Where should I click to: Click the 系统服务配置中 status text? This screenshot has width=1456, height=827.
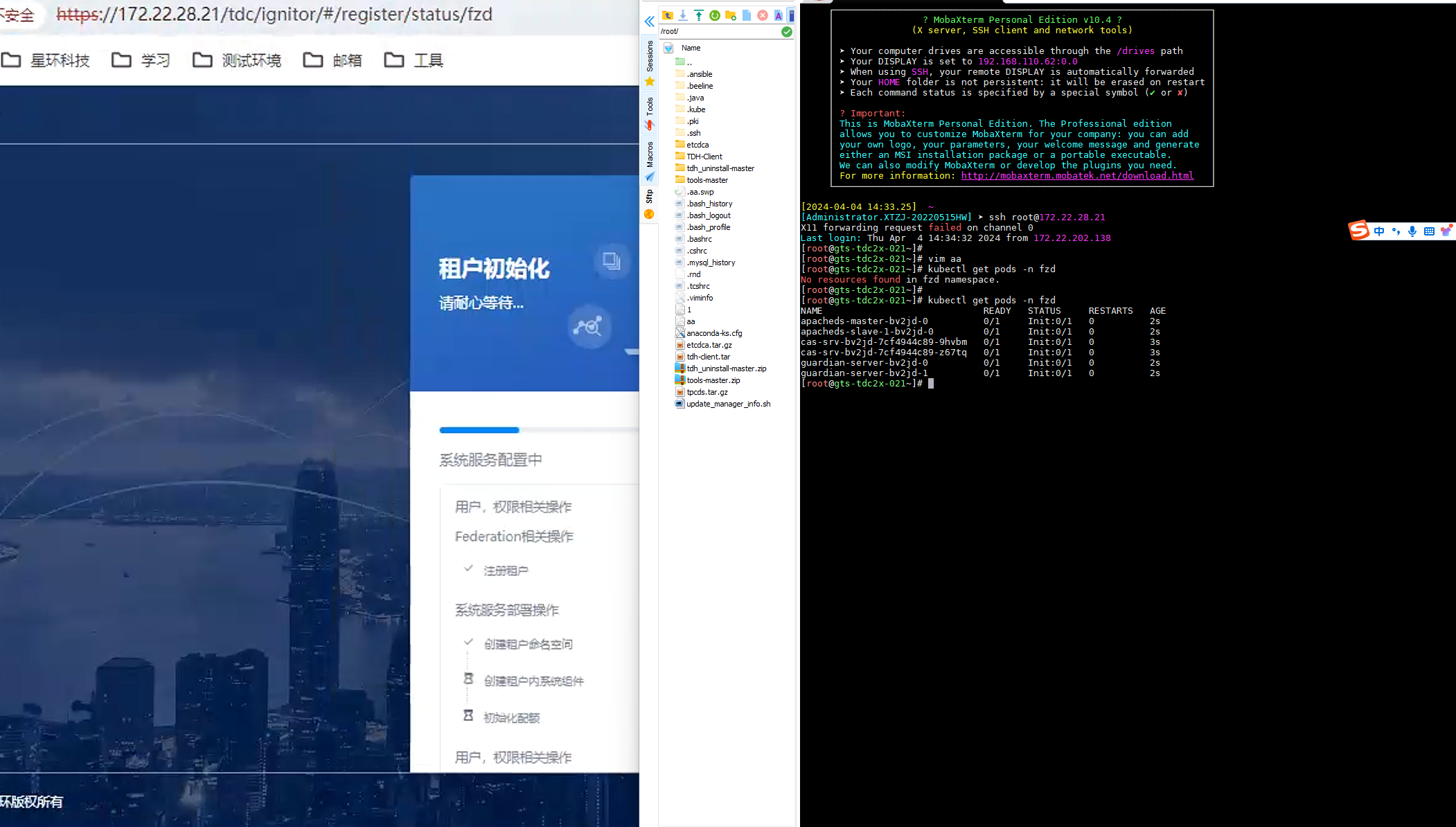pos(490,460)
